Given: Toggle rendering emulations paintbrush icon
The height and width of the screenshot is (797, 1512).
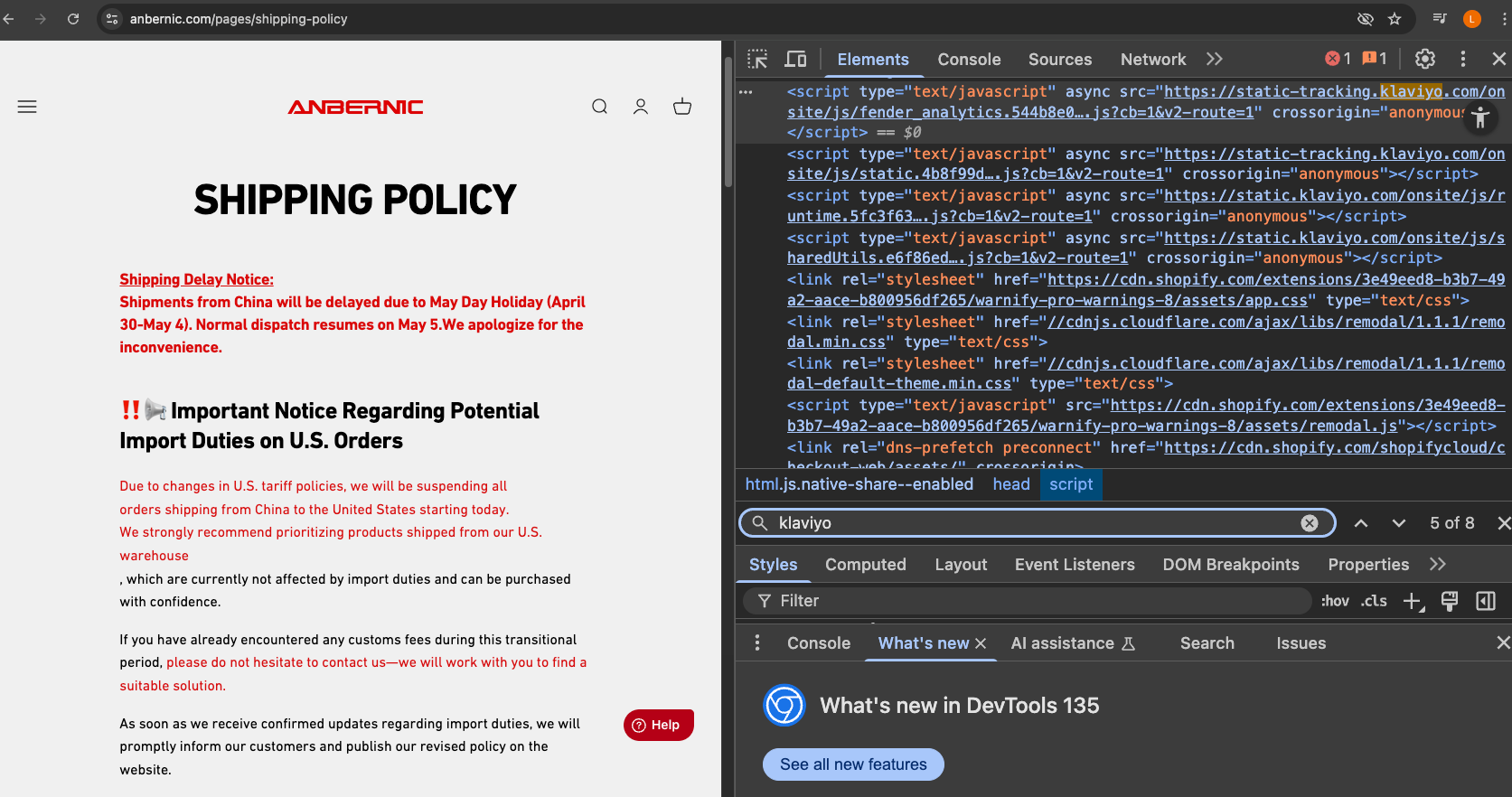Looking at the screenshot, I should point(1450,601).
